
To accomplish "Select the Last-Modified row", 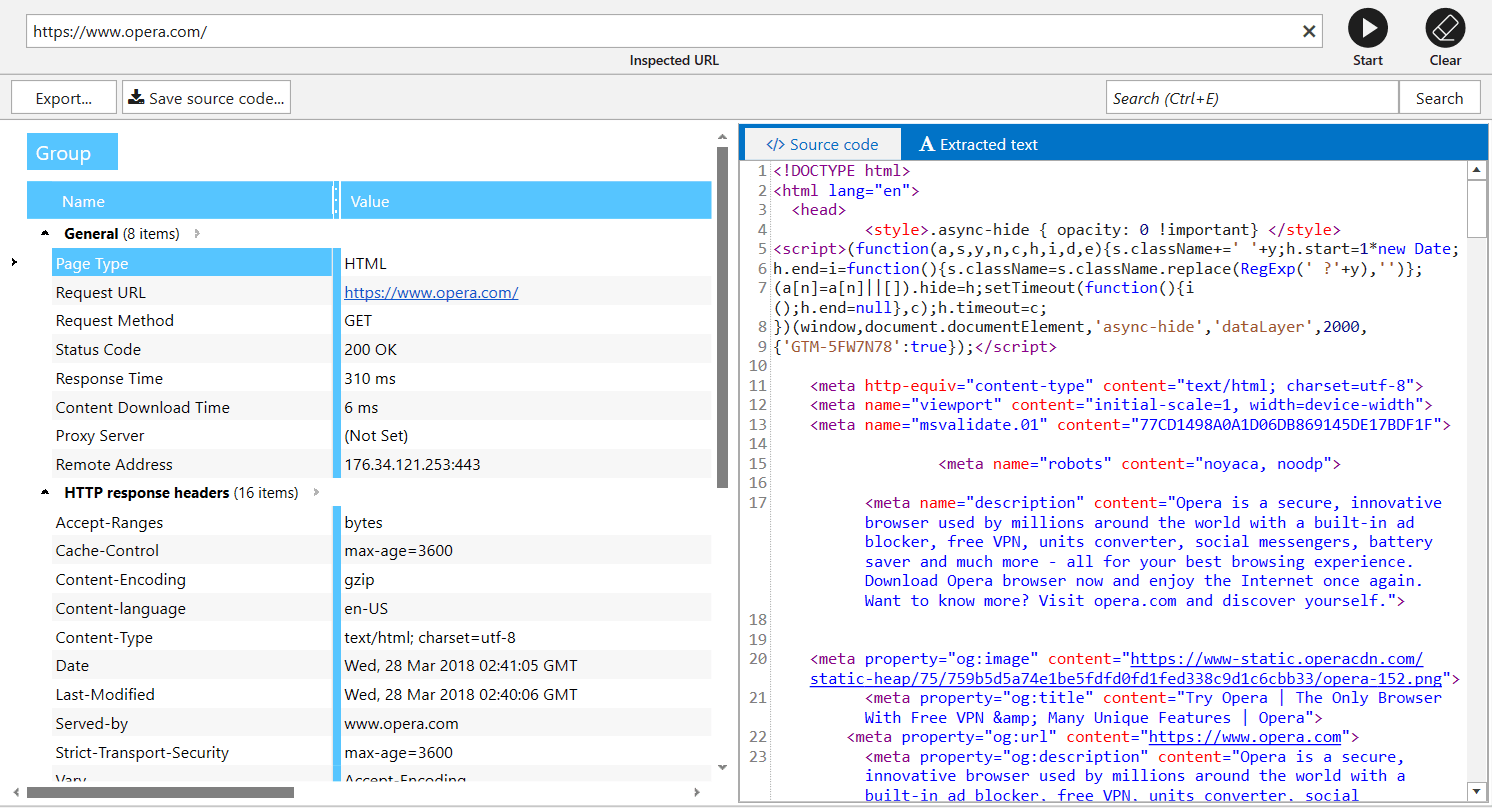I will point(382,695).
